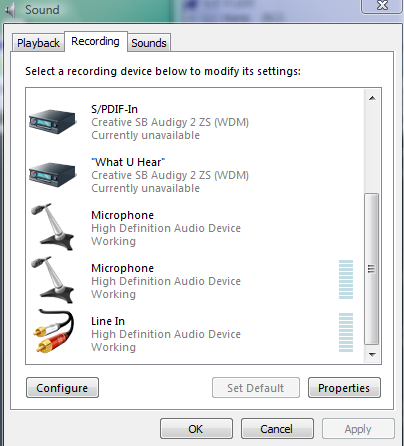
Task: Click the scrollbar up arrow
Action: click(372, 98)
